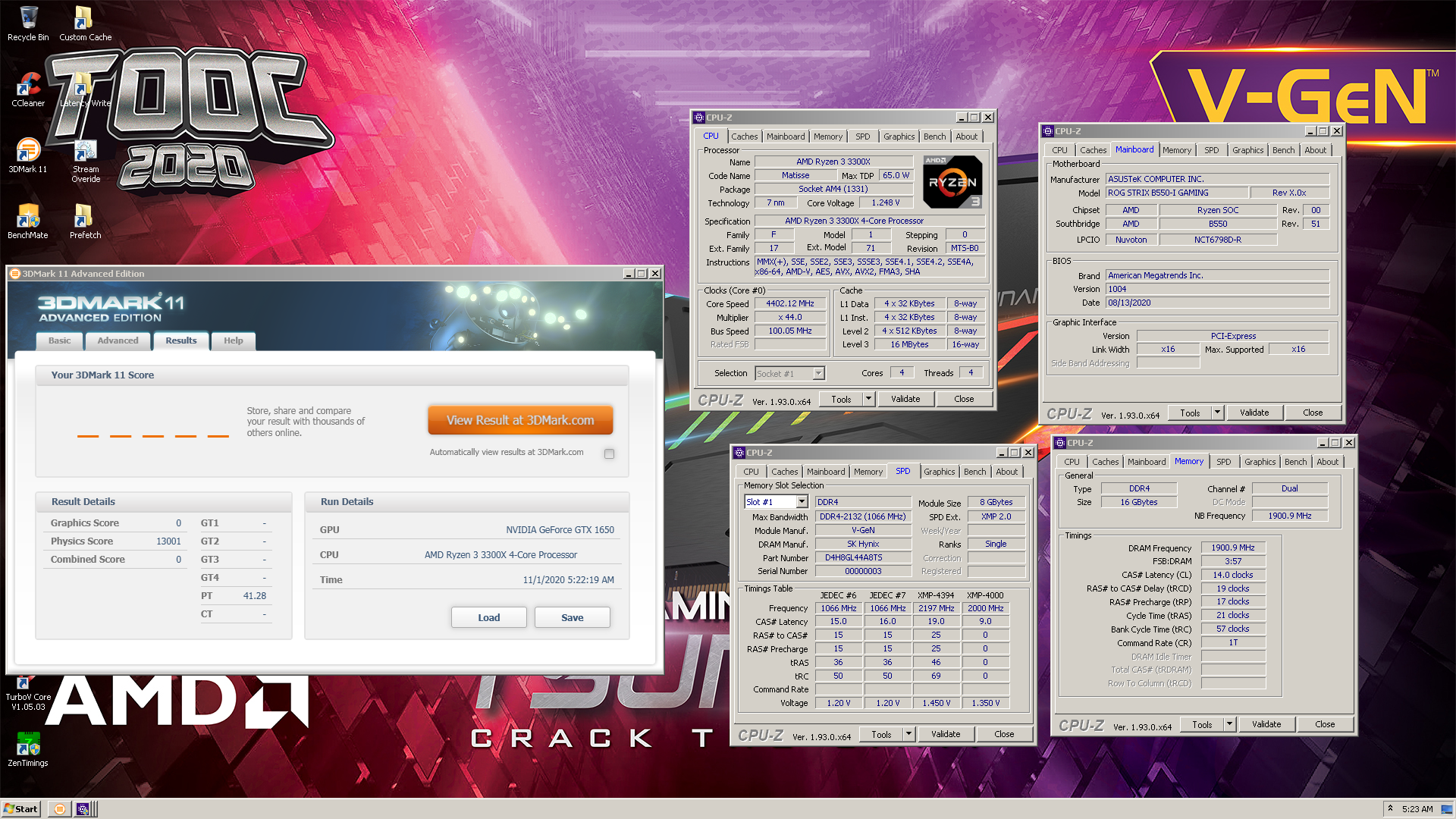The image size is (1456, 819).
Task: Click View Result at 3DMark.com button
Action: (520, 420)
